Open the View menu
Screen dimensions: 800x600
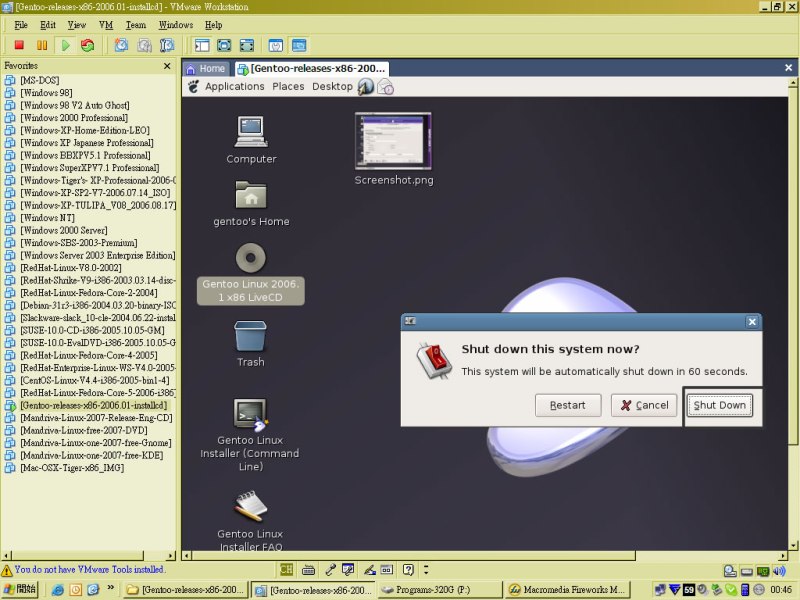coord(77,25)
